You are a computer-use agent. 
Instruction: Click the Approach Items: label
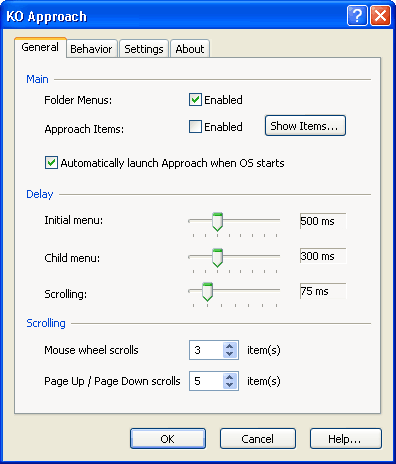click(84, 129)
